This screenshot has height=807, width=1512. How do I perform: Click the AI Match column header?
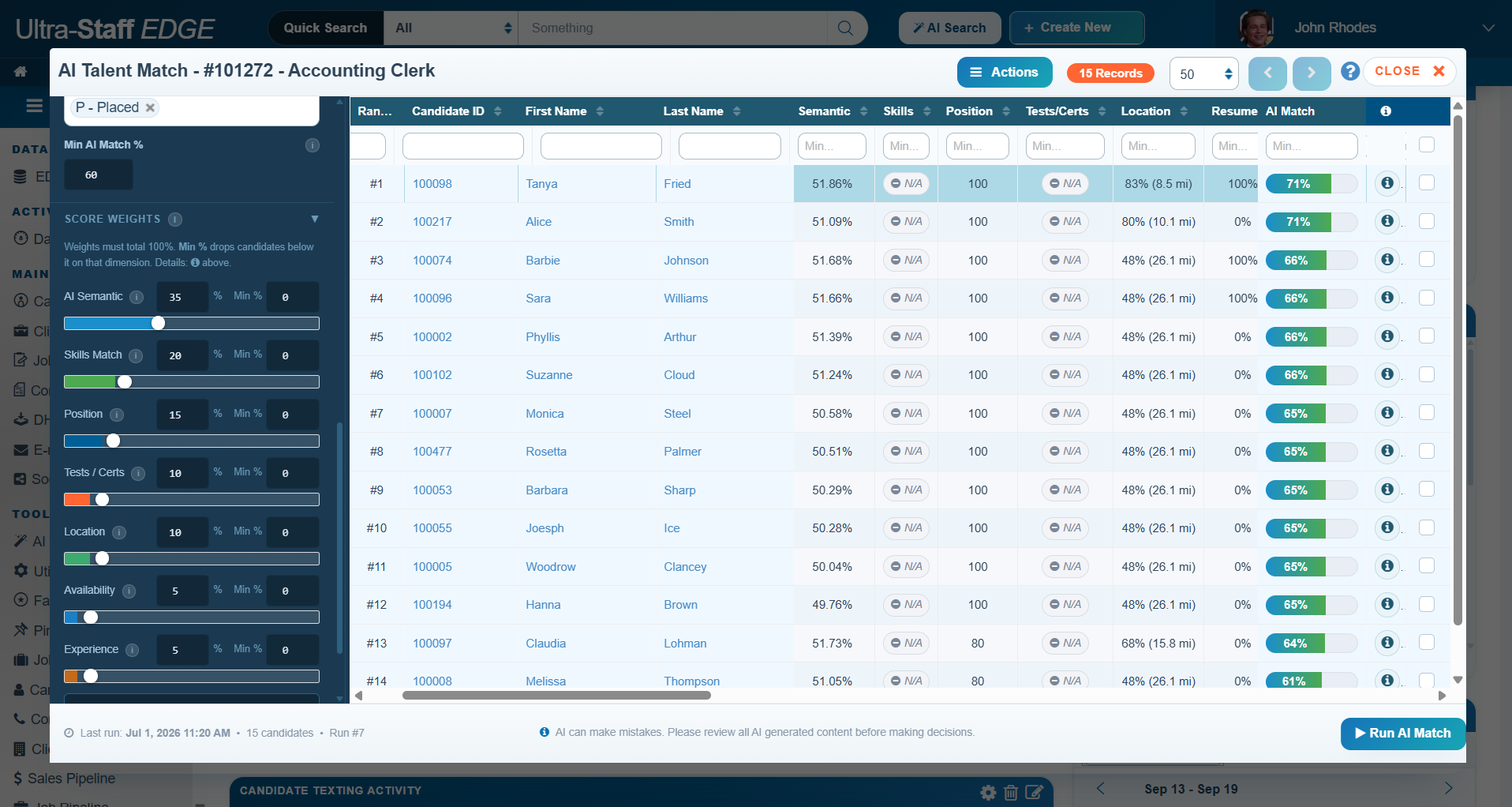point(1290,111)
